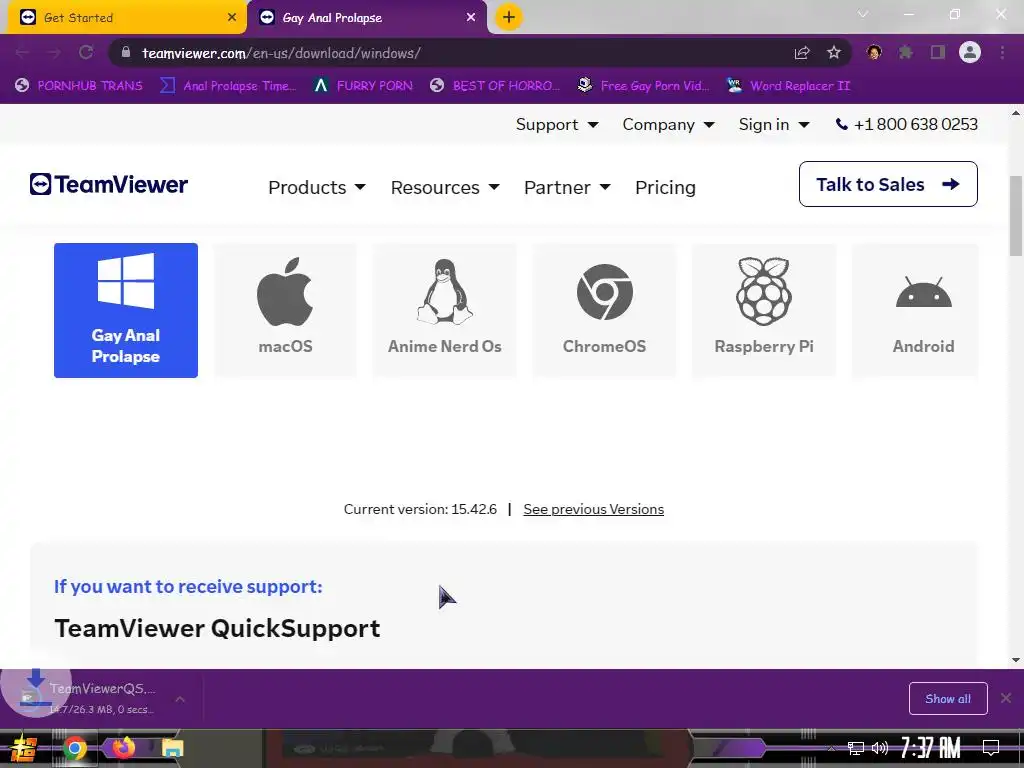Select the Windows logo download tile

click(125, 310)
